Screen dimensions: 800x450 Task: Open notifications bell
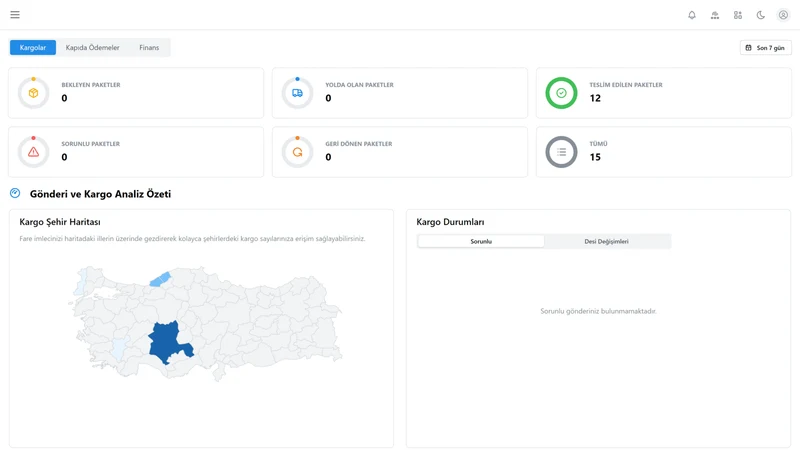pos(692,15)
